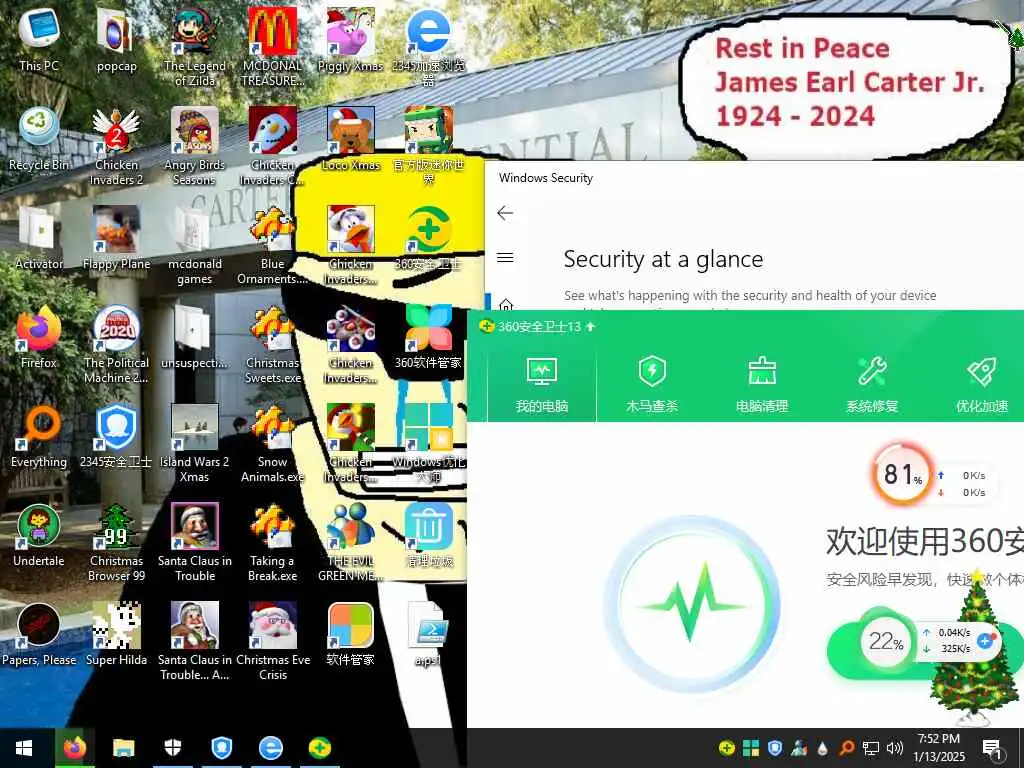The image size is (1024, 768).
Task: Open Firefox from the desktop
Action: [39, 337]
